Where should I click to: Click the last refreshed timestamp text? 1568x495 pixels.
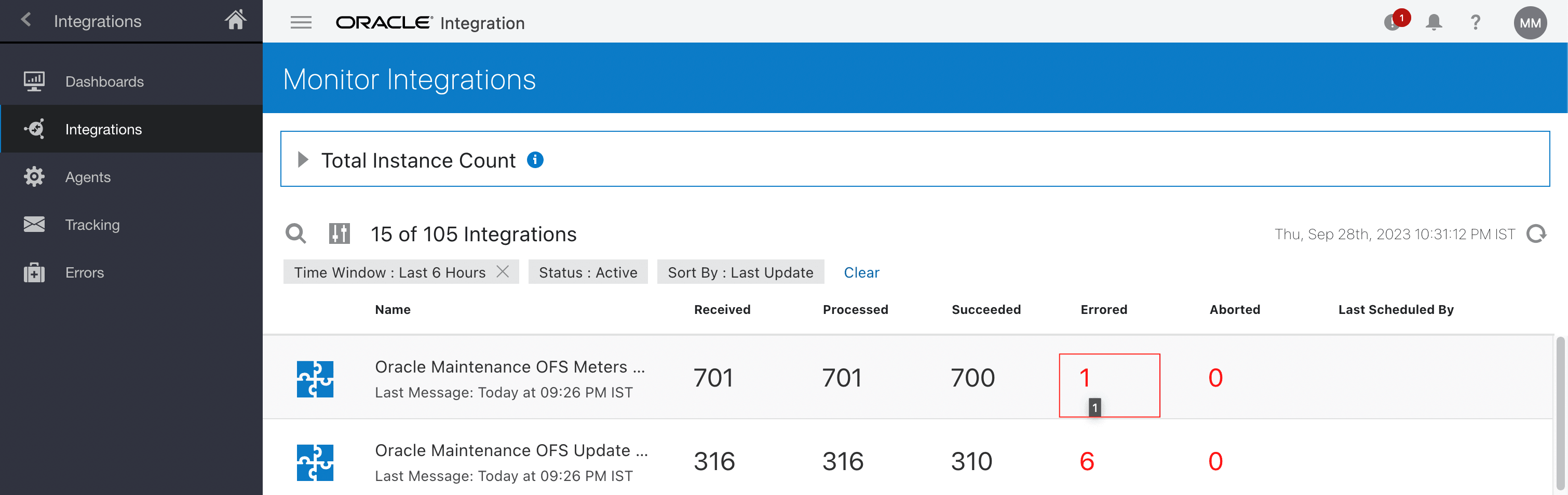1395,234
